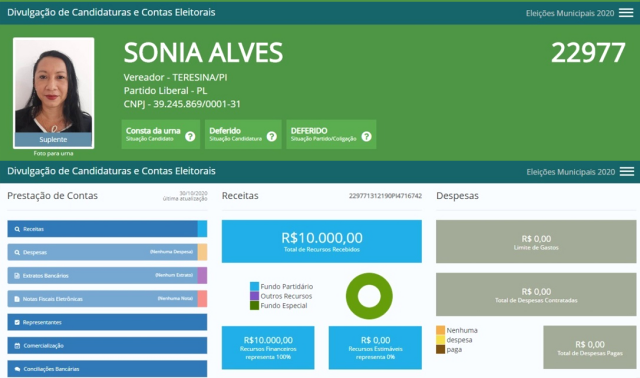Click the second Eleições Municipais 2020 text
The width and height of the screenshot is (640, 378).
tap(571, 172)
